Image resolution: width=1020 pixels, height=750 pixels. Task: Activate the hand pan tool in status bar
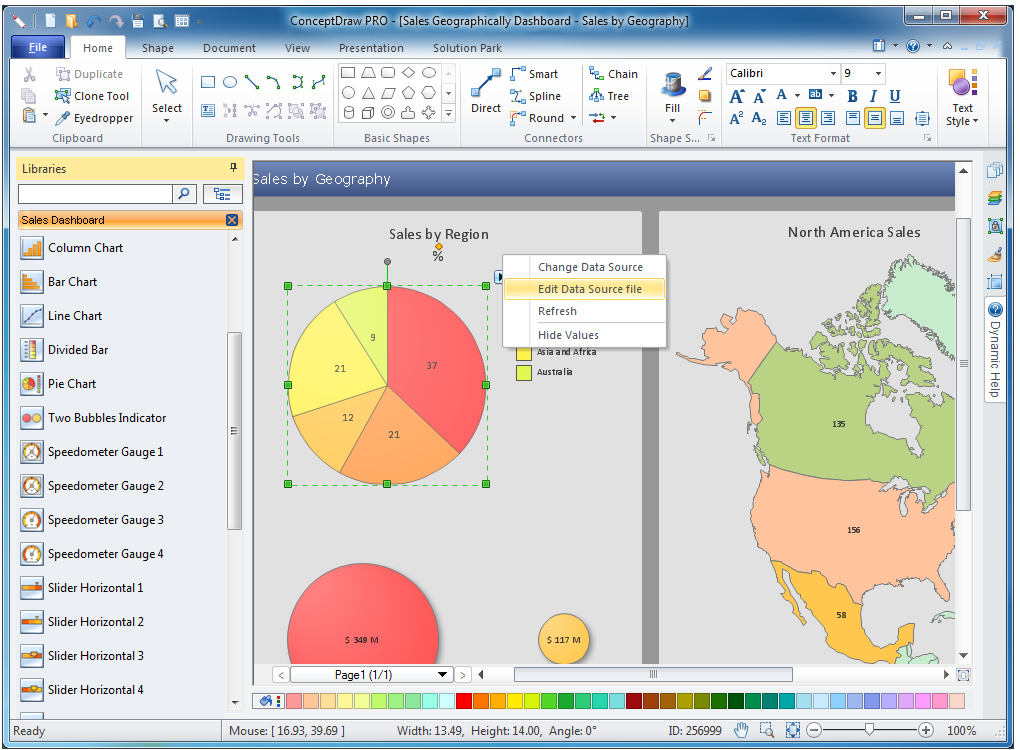741,730
